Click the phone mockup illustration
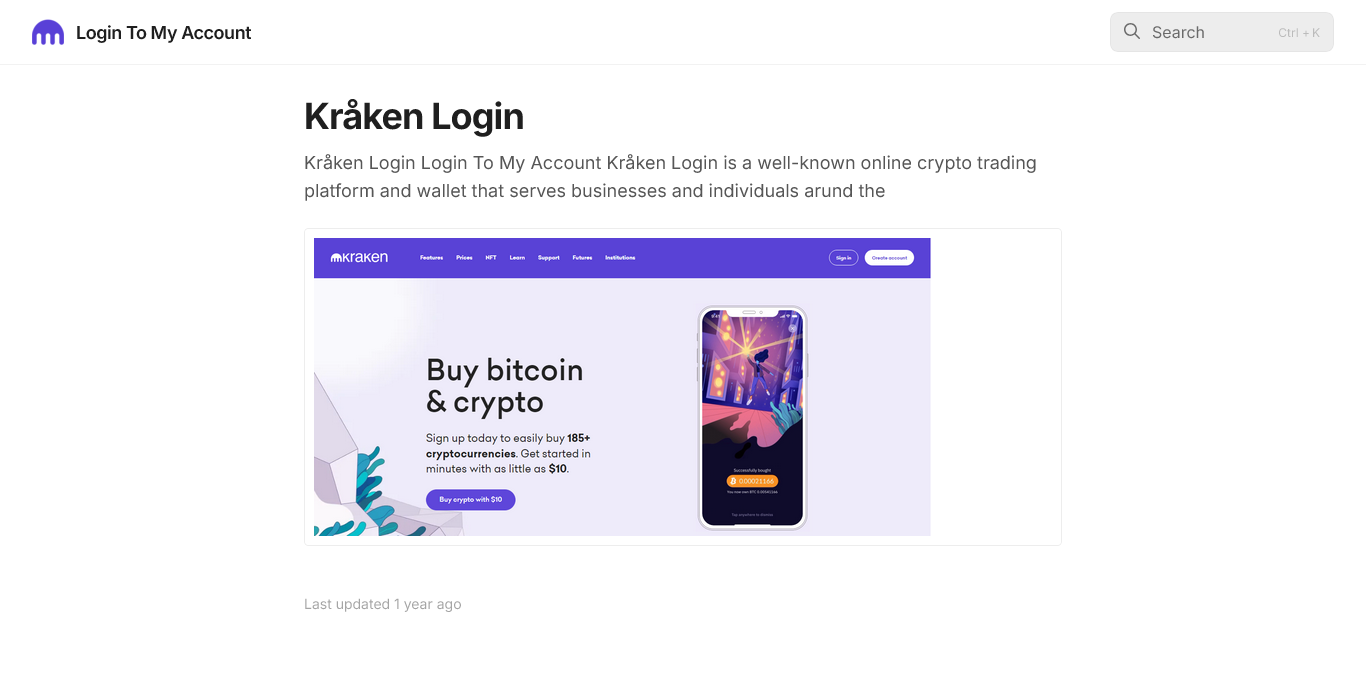1366x683 pixels. [x=752, y=417]
